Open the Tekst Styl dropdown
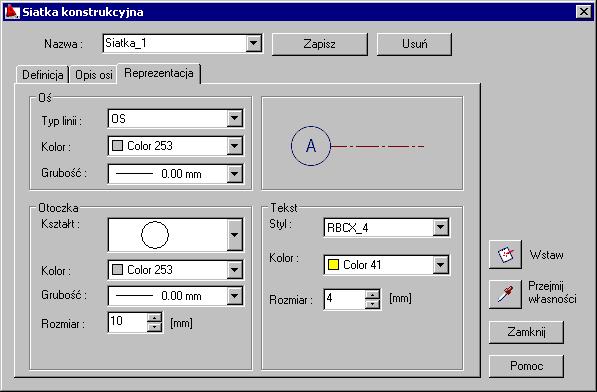 441,228
